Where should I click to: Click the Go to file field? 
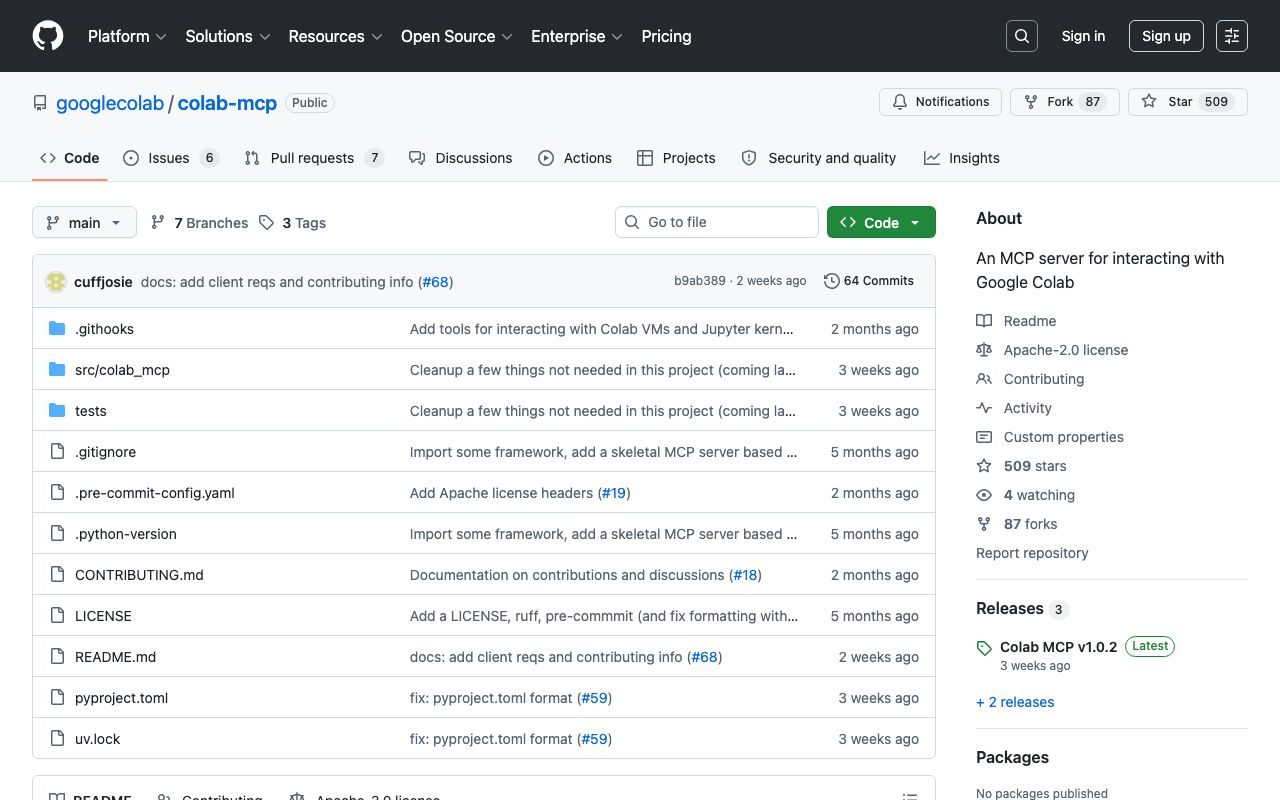[x=716, y=222]
